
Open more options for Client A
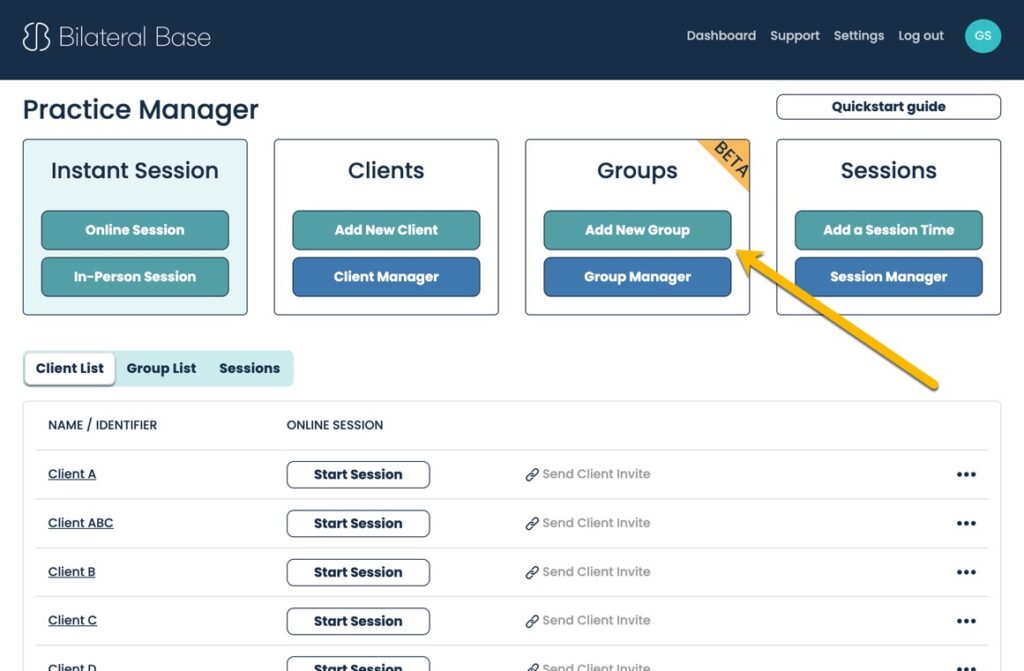pyautogui.click(x=966, y=474)
